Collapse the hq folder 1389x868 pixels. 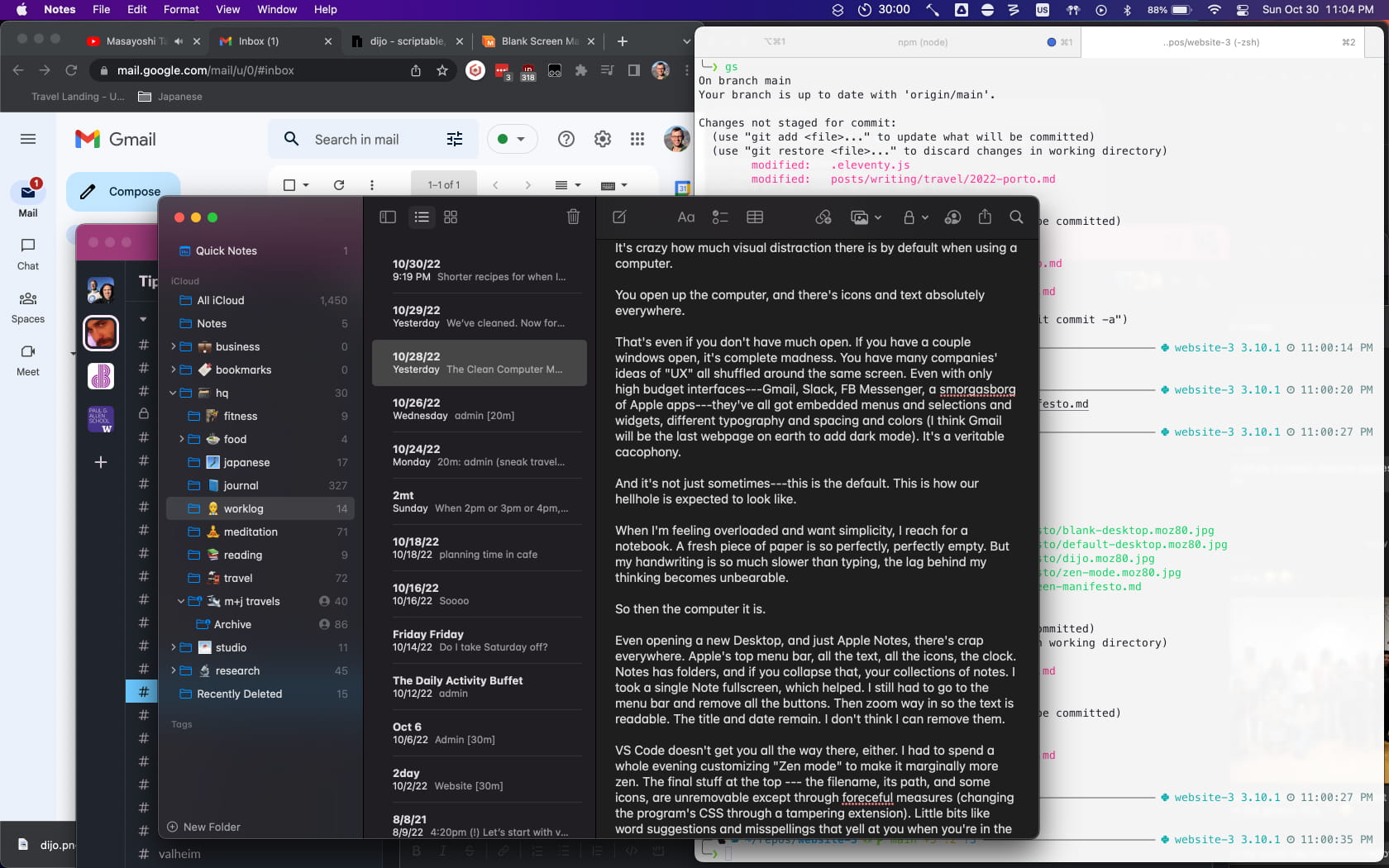point(174,393)
